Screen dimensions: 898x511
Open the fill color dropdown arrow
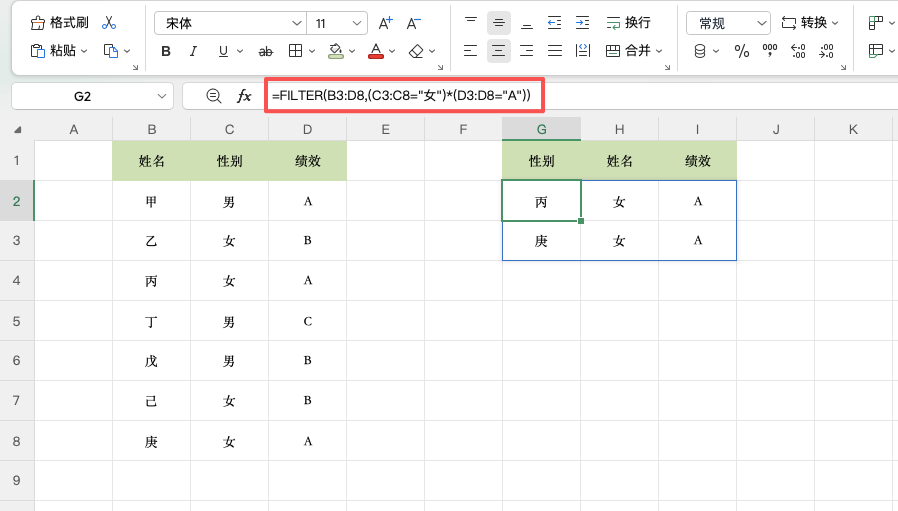tap(352, 51)
